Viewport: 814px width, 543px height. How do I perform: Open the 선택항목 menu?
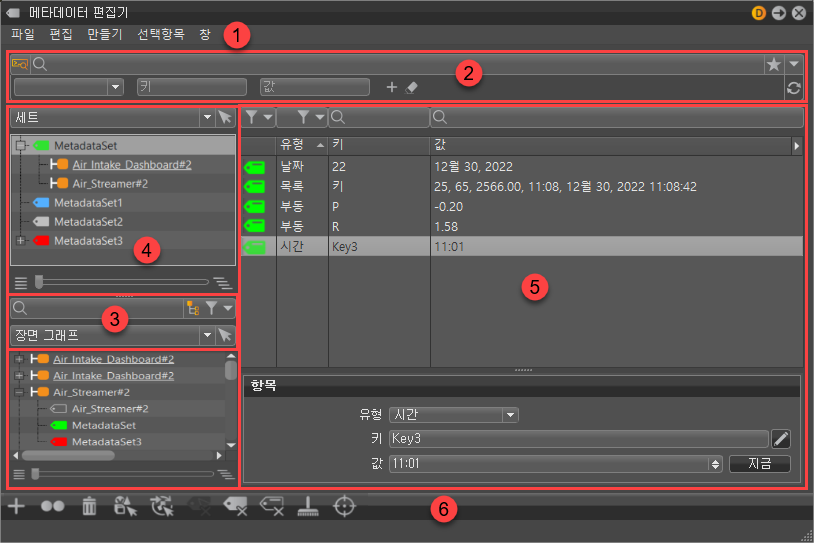coord(160,35)
